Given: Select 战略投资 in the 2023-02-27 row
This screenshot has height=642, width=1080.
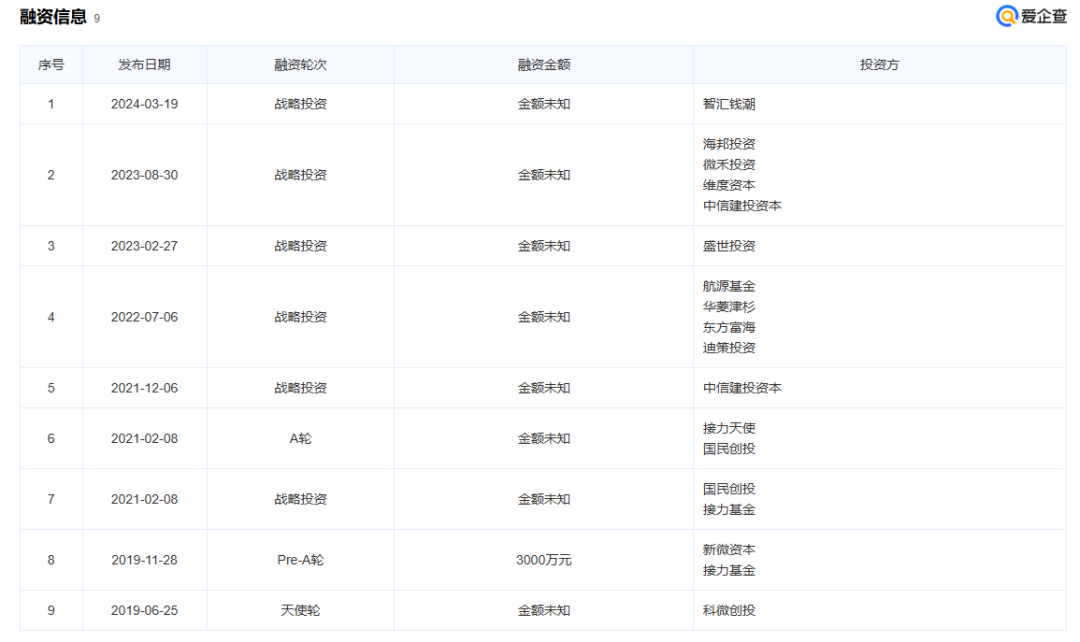Looking at the screenshot, I should click(300, 246).
